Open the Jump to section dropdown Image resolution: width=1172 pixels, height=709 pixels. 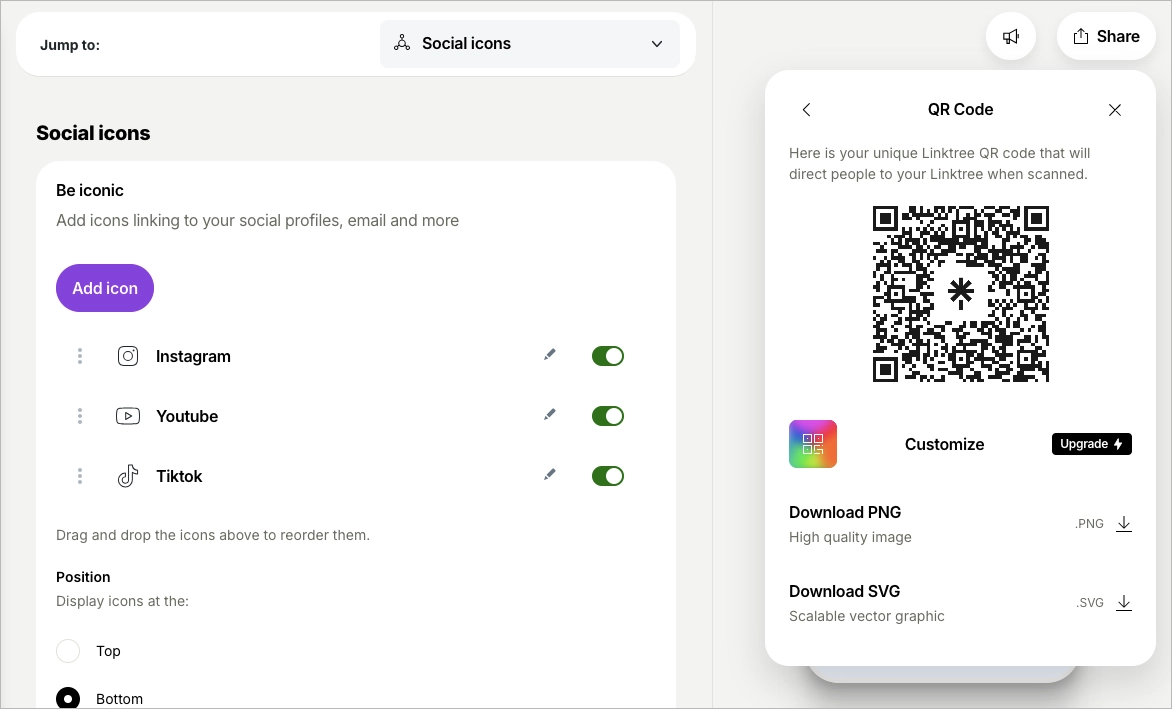(x=529, y=43)
